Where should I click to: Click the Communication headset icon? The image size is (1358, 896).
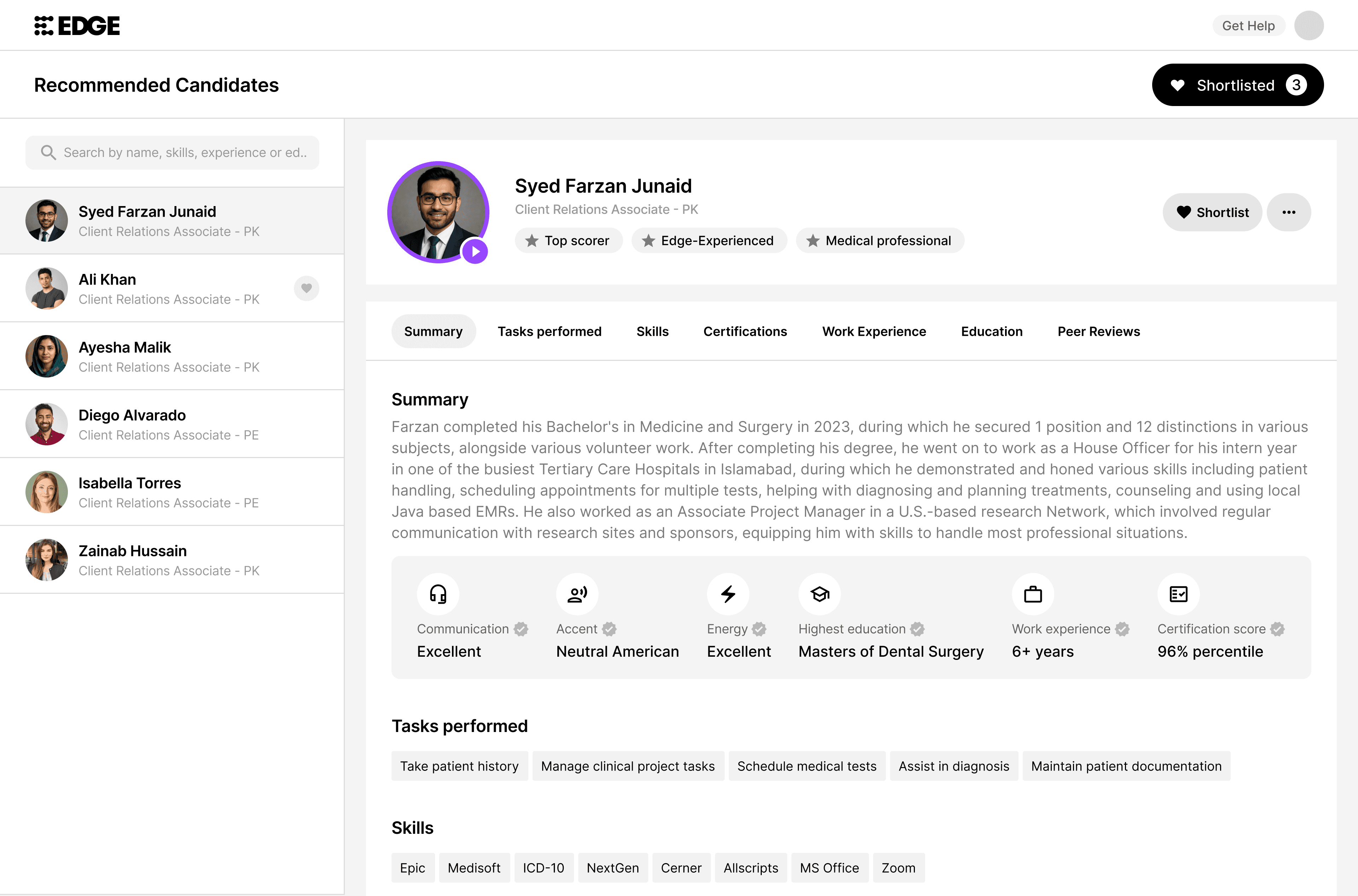point(438,594)
